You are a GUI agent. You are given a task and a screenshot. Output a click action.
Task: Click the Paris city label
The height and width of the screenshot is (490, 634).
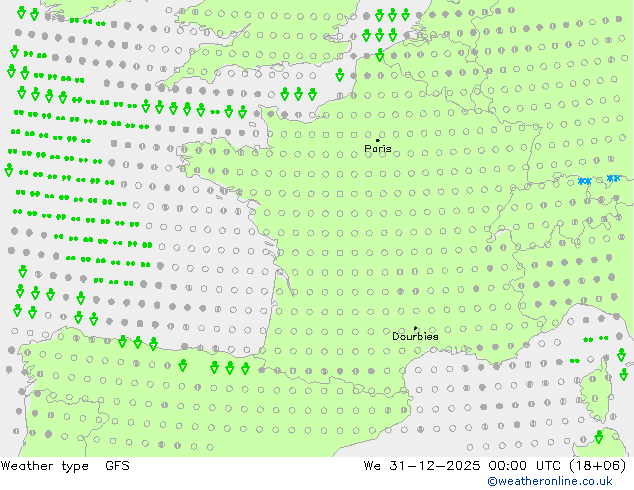point(378,149)
